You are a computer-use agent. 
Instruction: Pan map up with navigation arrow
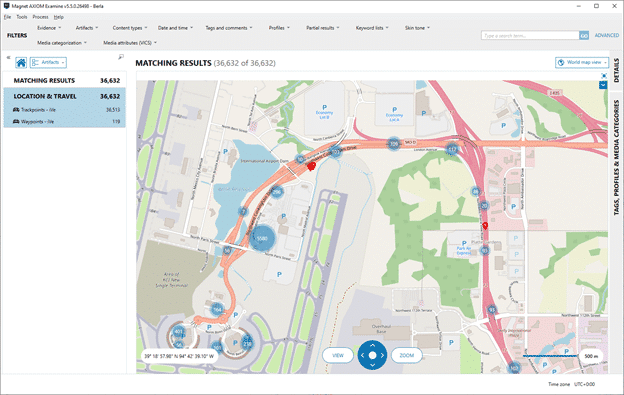pyautogui.click(x=372, y=345)
